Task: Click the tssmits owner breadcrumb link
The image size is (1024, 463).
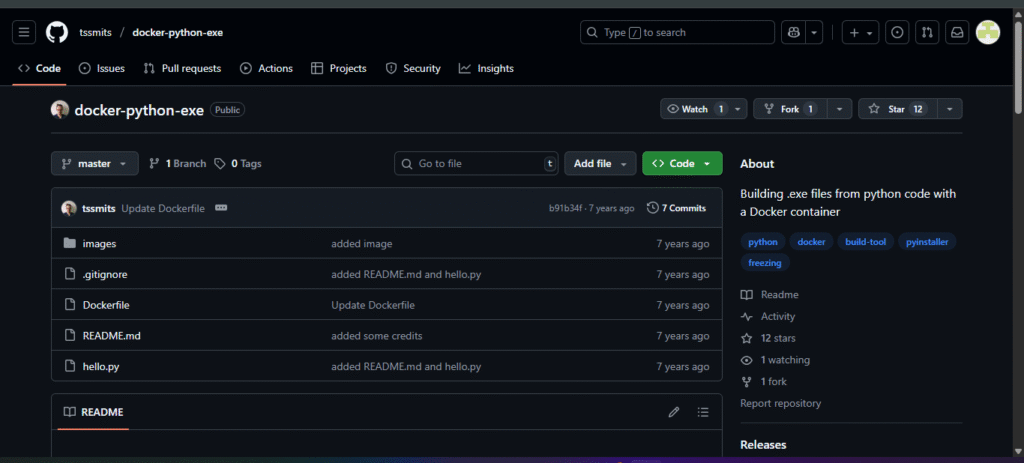Action: (95, 32)
